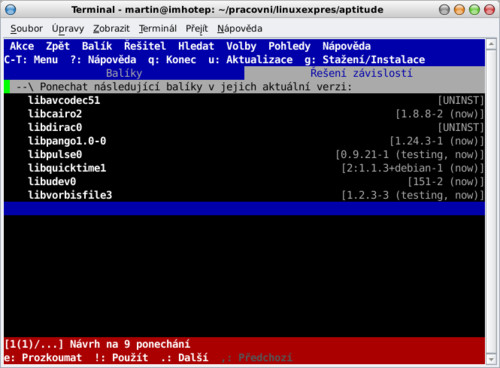Click the highlighted blue selection bar
500x368 pixels.
coord(244,208)
